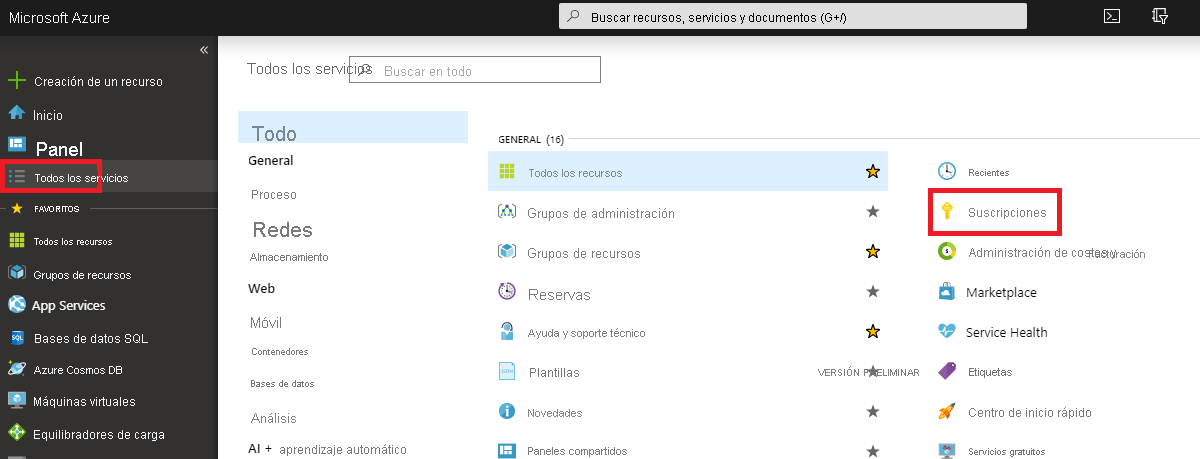Favorite Novedades using its star
Screen dimensions: 1200x459
click(873, 411)
